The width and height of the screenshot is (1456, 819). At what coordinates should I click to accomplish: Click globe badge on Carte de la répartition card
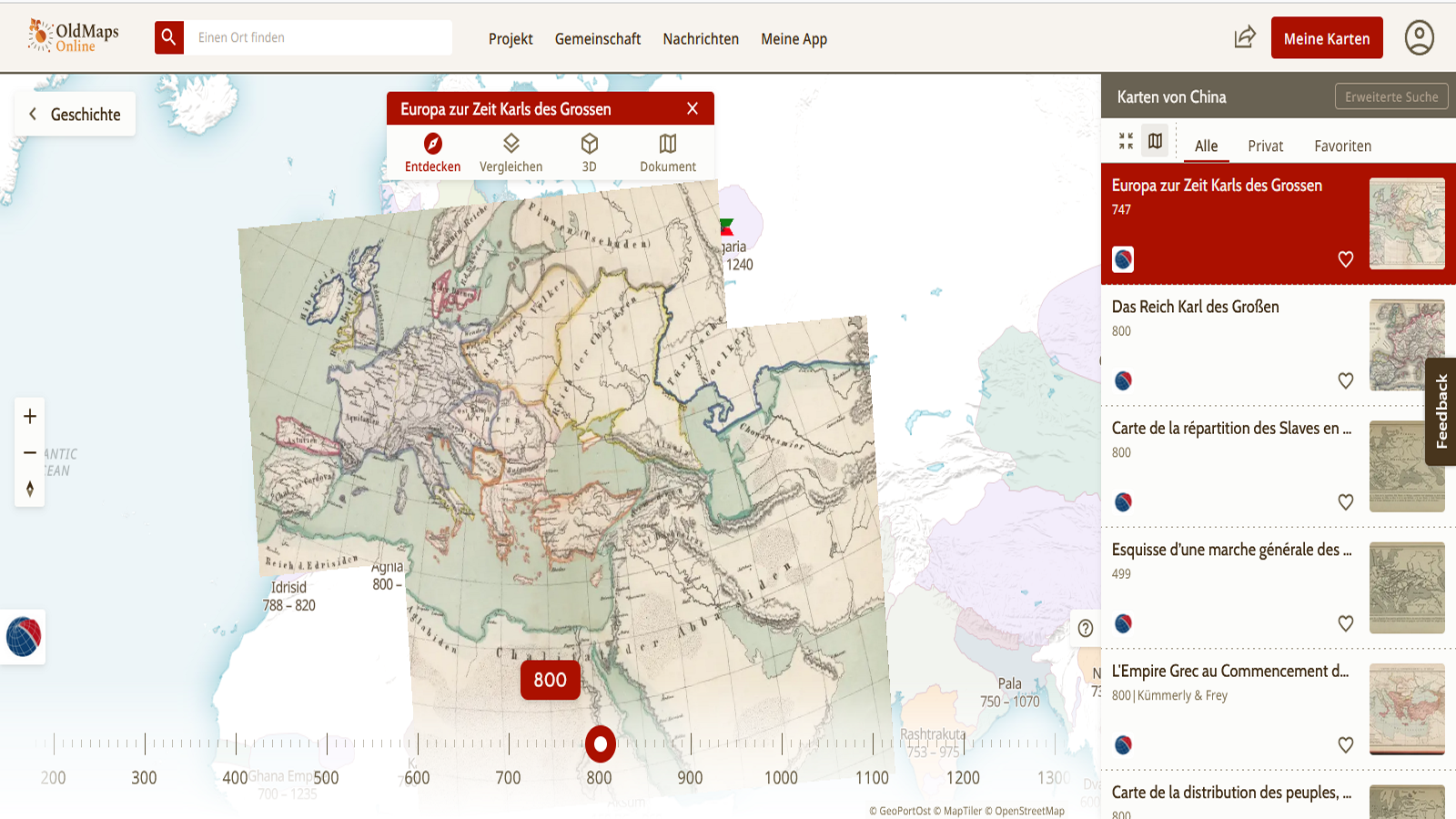pos(1123,501)
